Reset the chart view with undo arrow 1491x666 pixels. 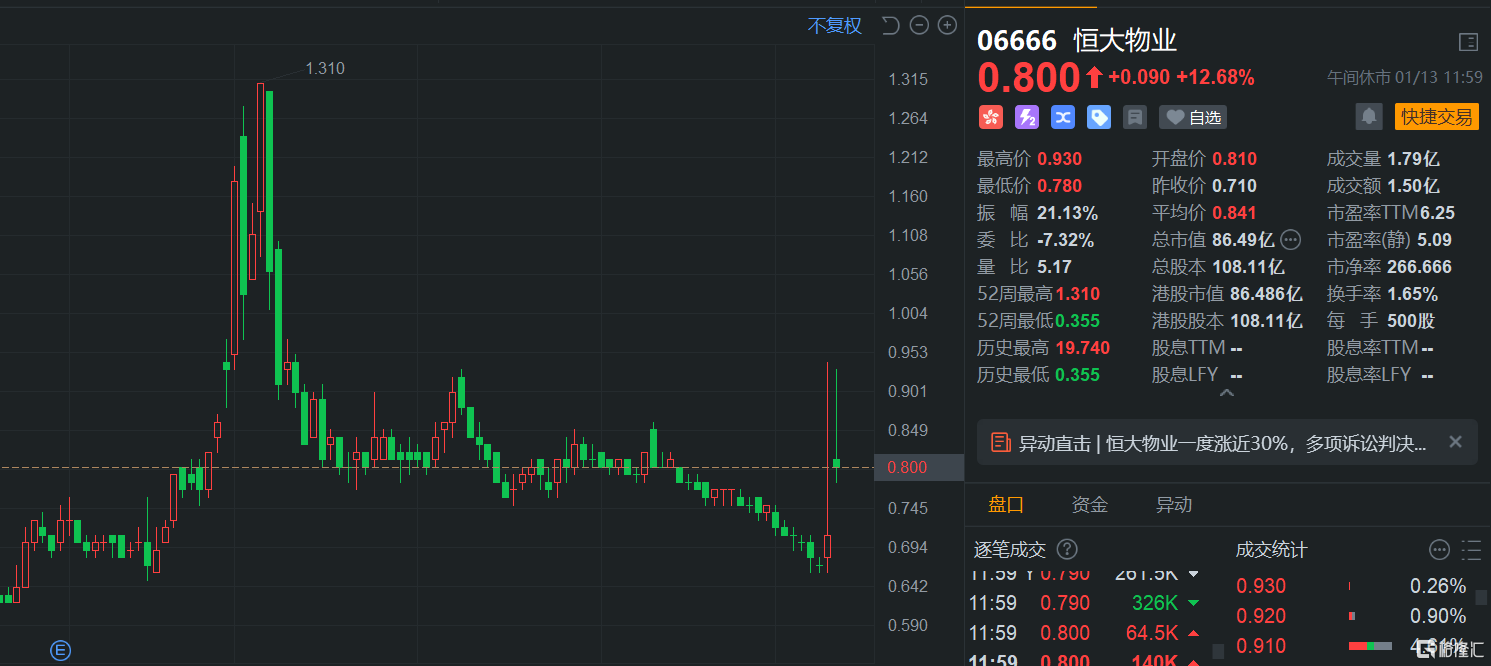(x=890, y=26)
